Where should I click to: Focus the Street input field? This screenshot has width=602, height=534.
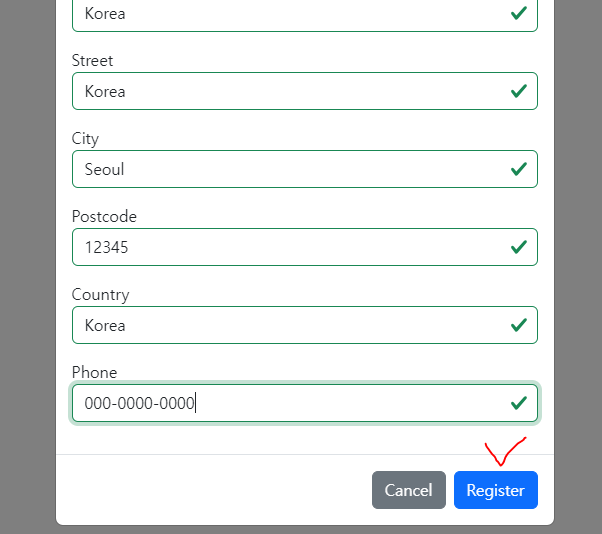tap(290, 91)
